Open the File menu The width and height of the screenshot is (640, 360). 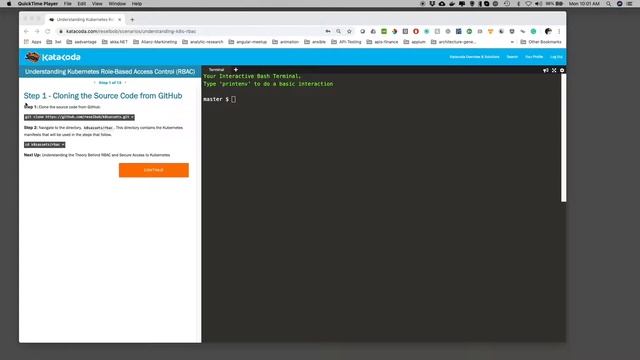pyautogui.click(x=68, y=4)
